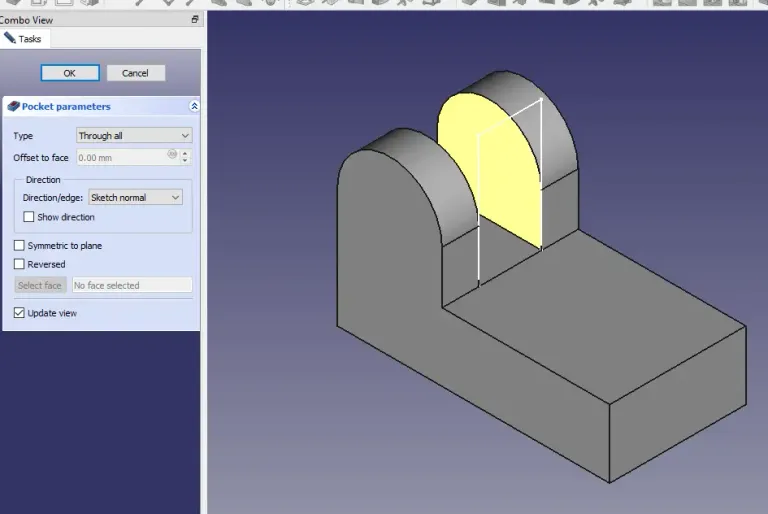Screen dimensions: 768x514
Task: Undock the Combo View panel
Action: point(195,20)
